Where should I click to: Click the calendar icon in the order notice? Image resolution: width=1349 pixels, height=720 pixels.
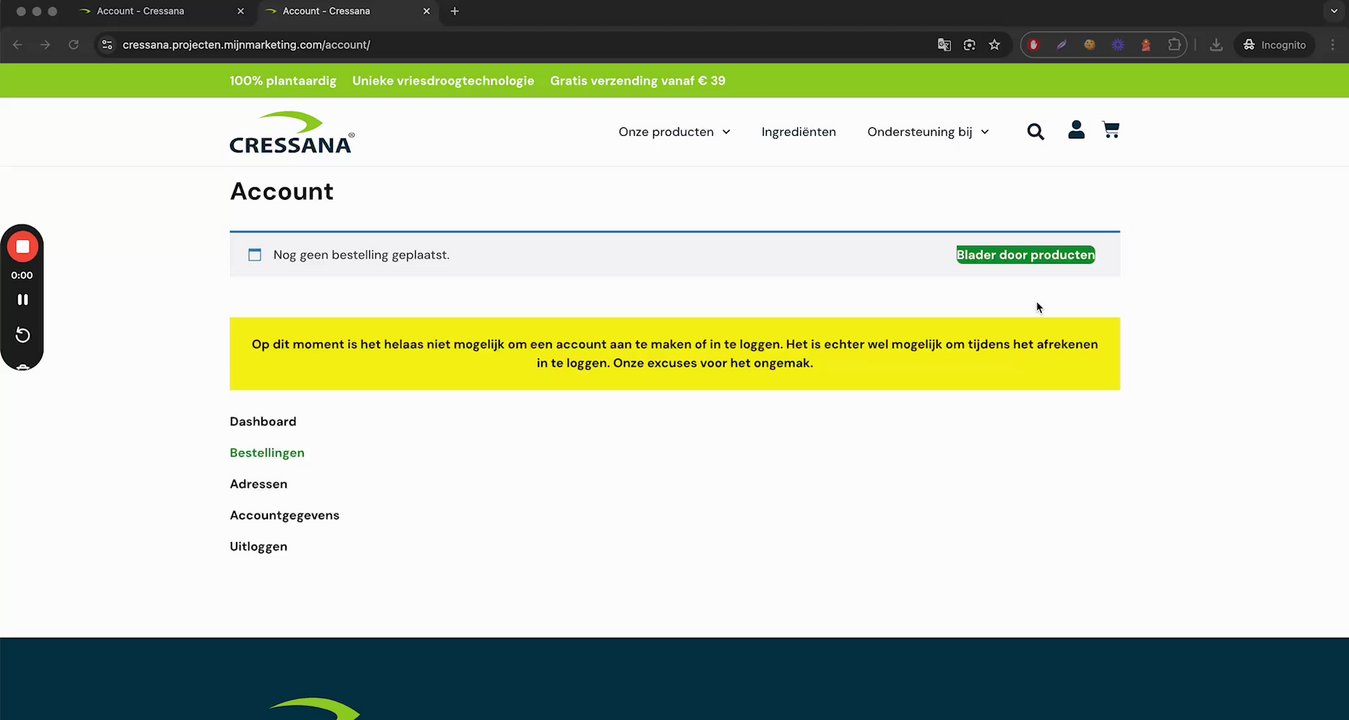(254, 255)
